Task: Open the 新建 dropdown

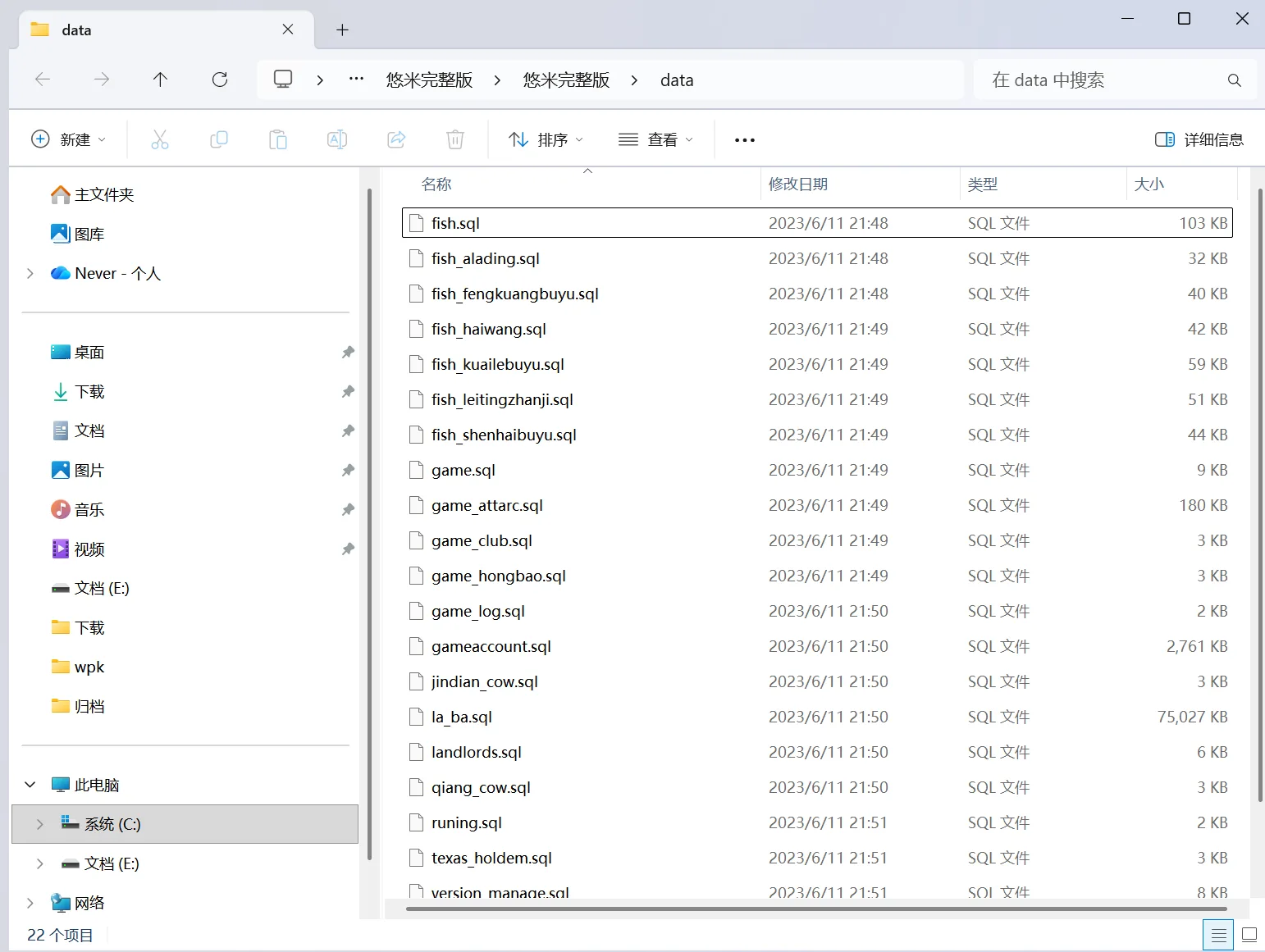Action: point(68,139)
